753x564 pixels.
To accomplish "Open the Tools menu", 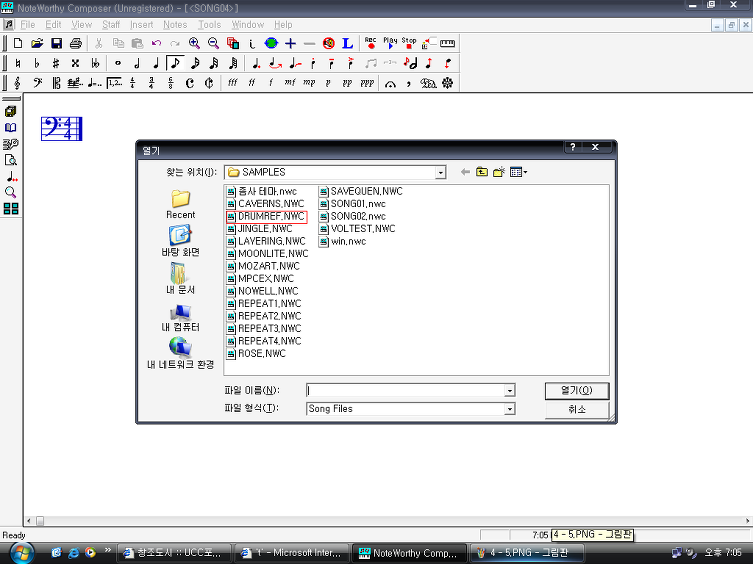I will [209, 25].
